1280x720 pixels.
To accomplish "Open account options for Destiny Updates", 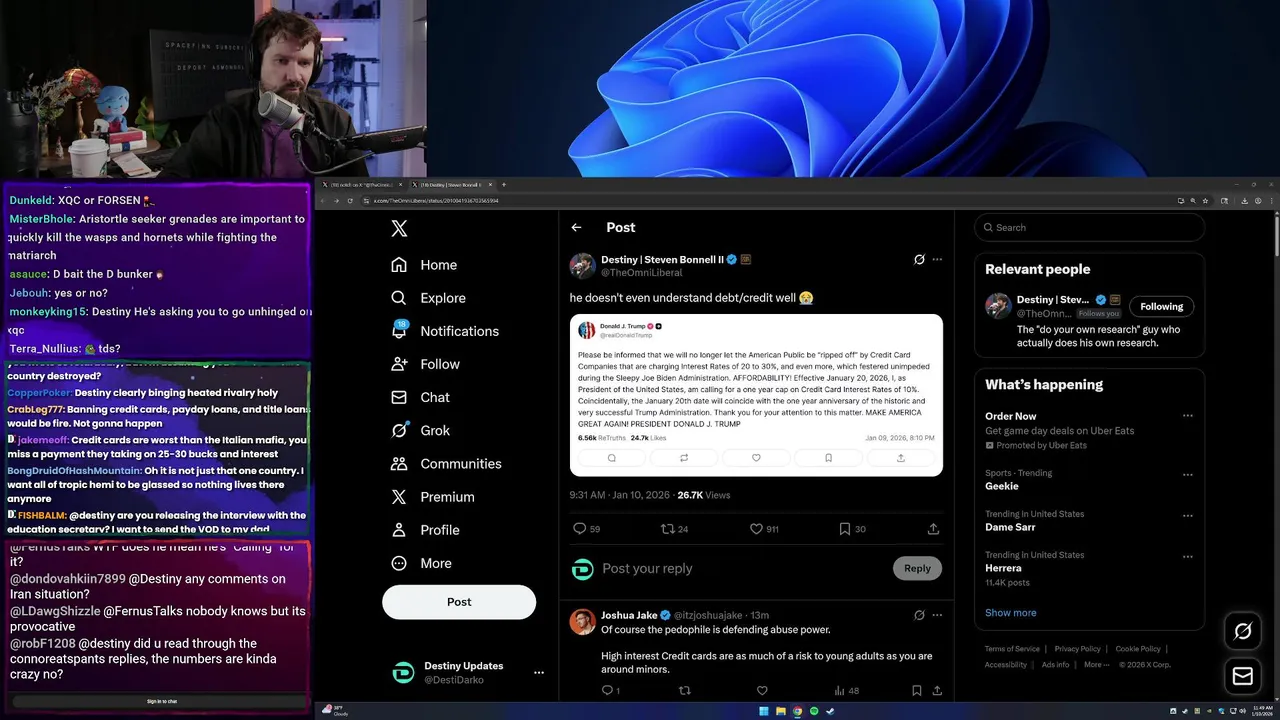I will [539, 673].
